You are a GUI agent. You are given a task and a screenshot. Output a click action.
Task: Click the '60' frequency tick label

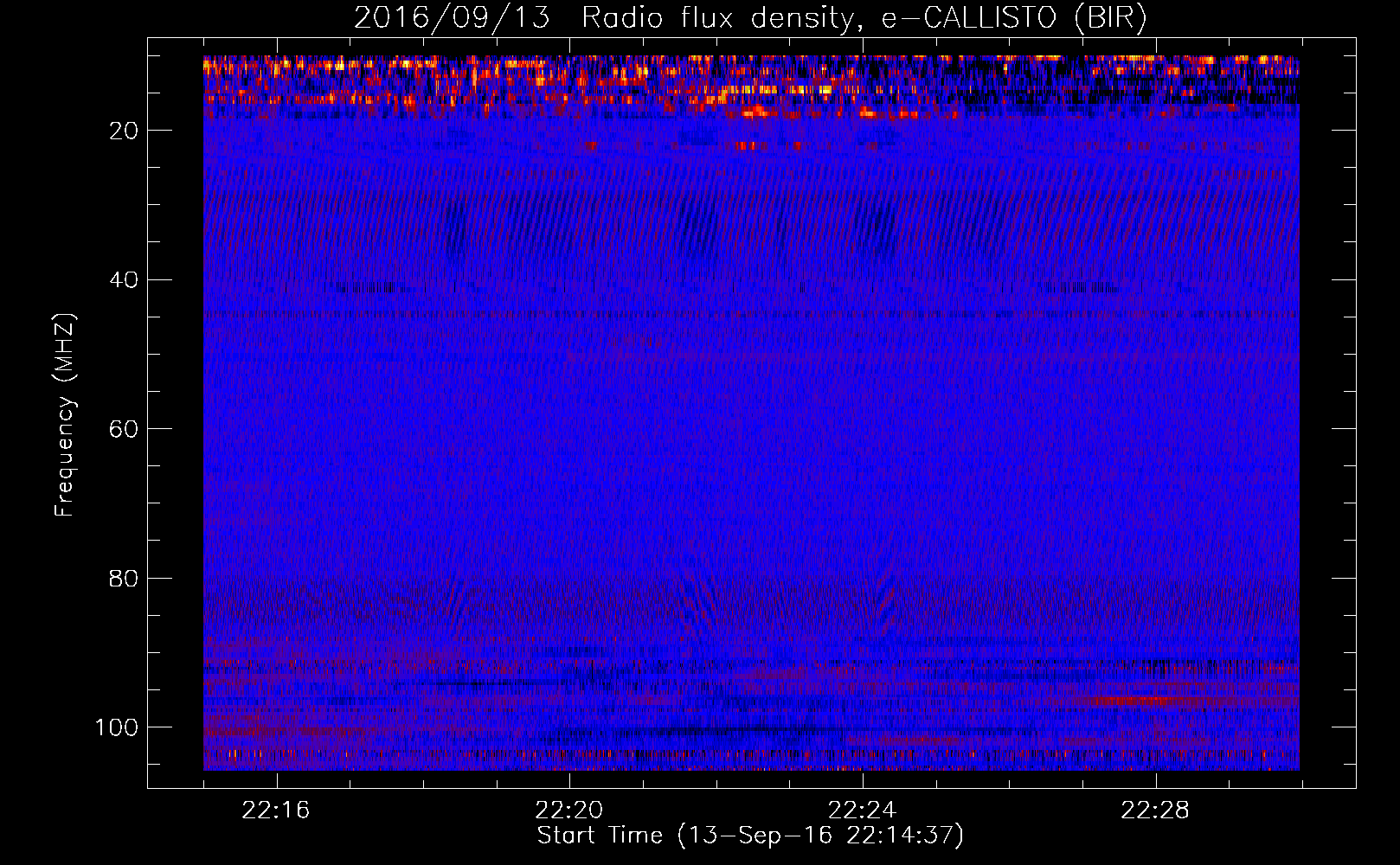125,429
